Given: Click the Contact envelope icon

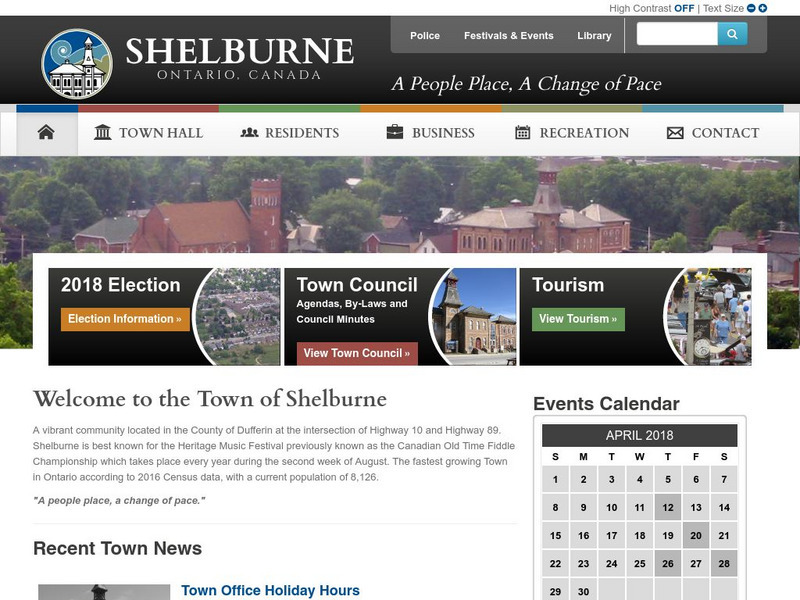Looking at the screenshot, I should (x=674, y=131).
